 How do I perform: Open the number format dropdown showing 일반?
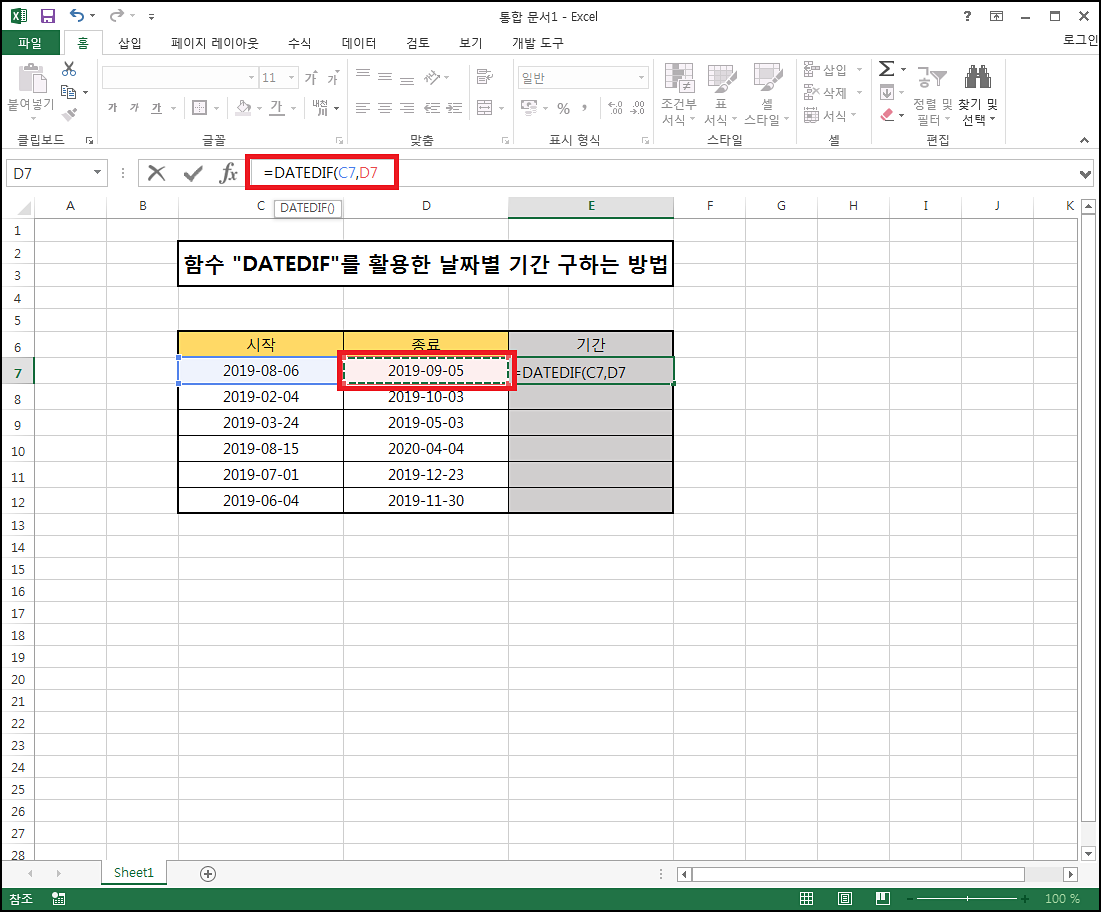tap(641, 77)
